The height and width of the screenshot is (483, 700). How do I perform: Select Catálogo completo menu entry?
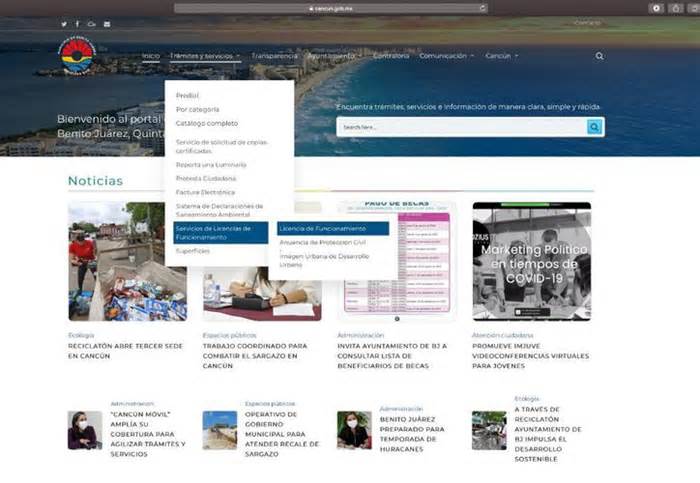tap(207, 123)
